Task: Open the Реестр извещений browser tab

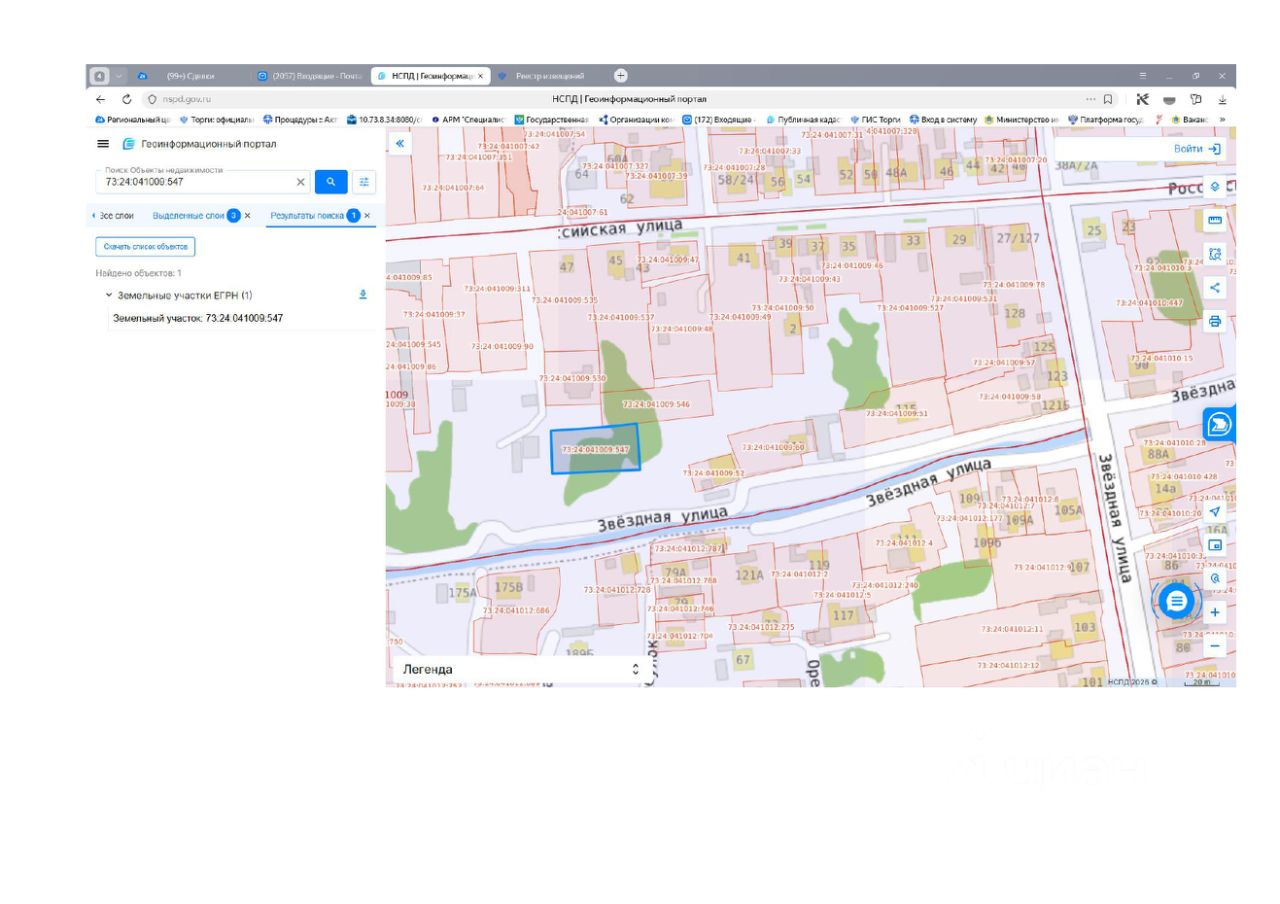Action: tap(549, 76)
